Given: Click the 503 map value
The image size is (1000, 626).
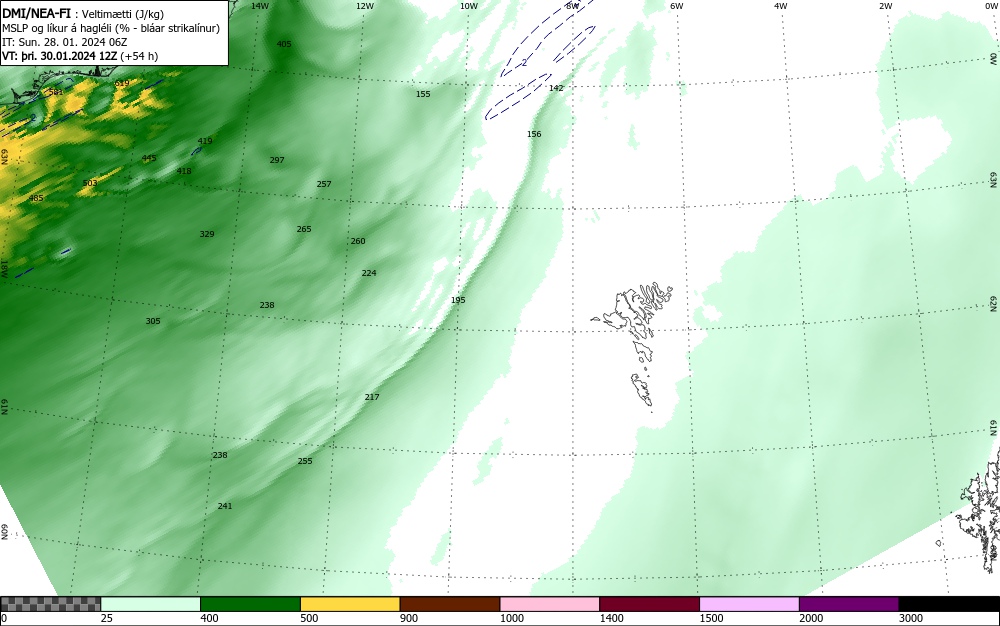Looking at the screenshot, I should pyautogui.click(x=90, y=183).
